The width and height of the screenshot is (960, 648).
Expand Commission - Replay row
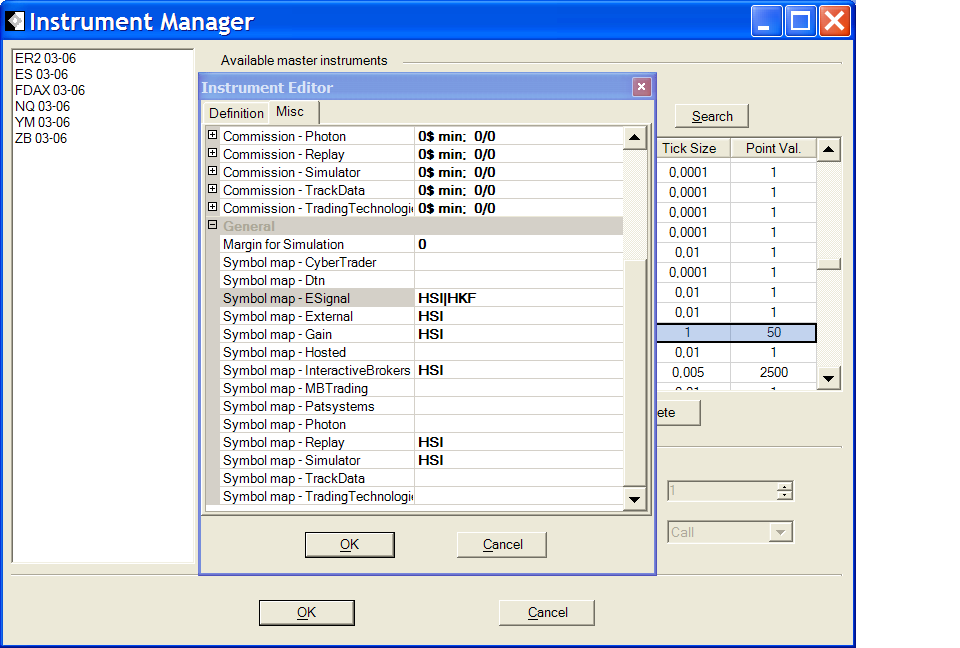tap(212, 153)
